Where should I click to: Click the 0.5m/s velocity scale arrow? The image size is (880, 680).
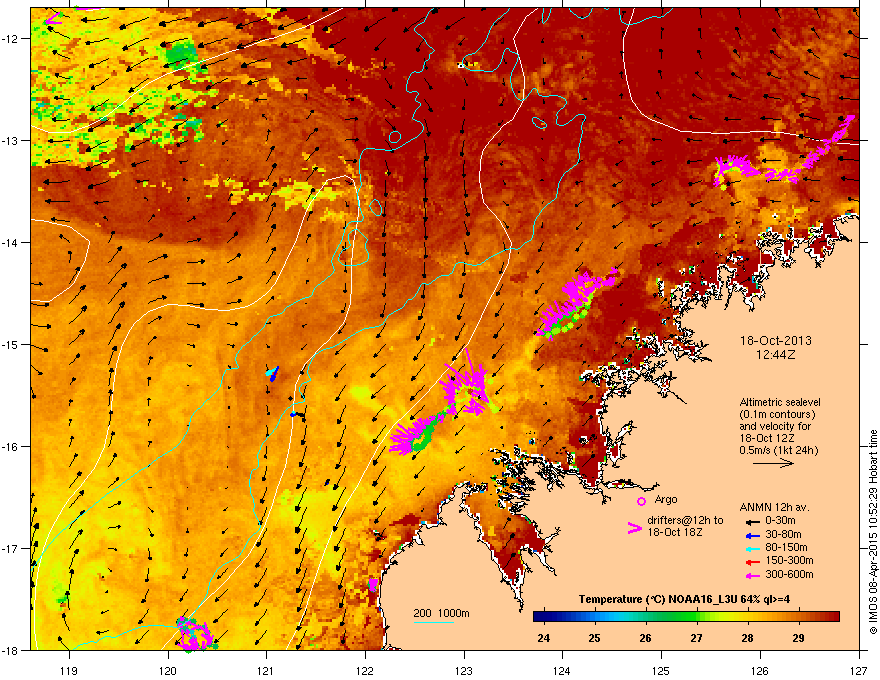773,463
